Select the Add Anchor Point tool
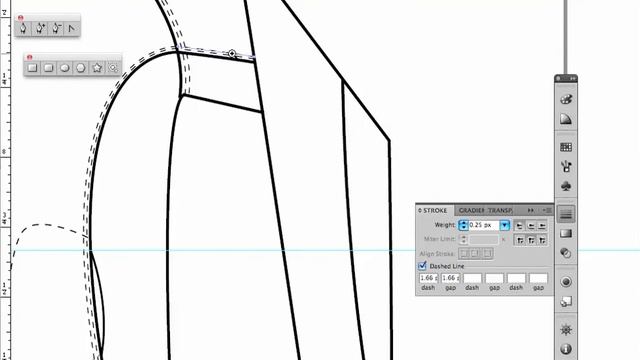 40,29
